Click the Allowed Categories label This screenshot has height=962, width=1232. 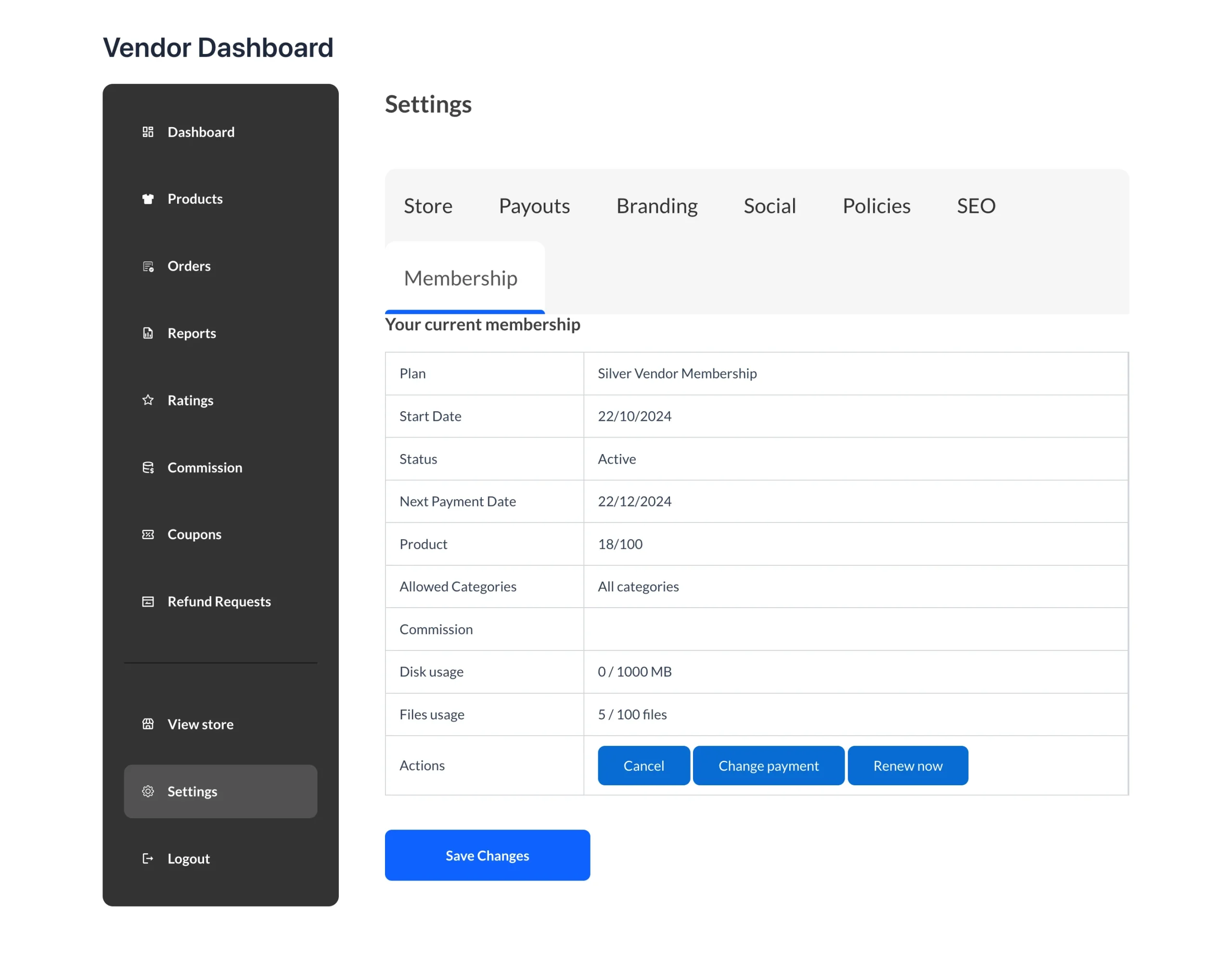(x=458, y=587)
